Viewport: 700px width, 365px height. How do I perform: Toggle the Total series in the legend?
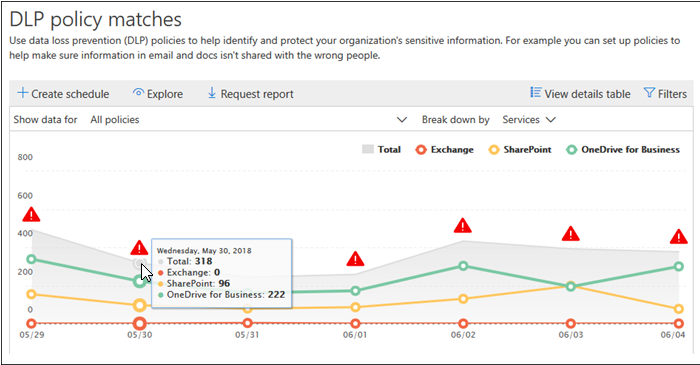pos(381,149)
